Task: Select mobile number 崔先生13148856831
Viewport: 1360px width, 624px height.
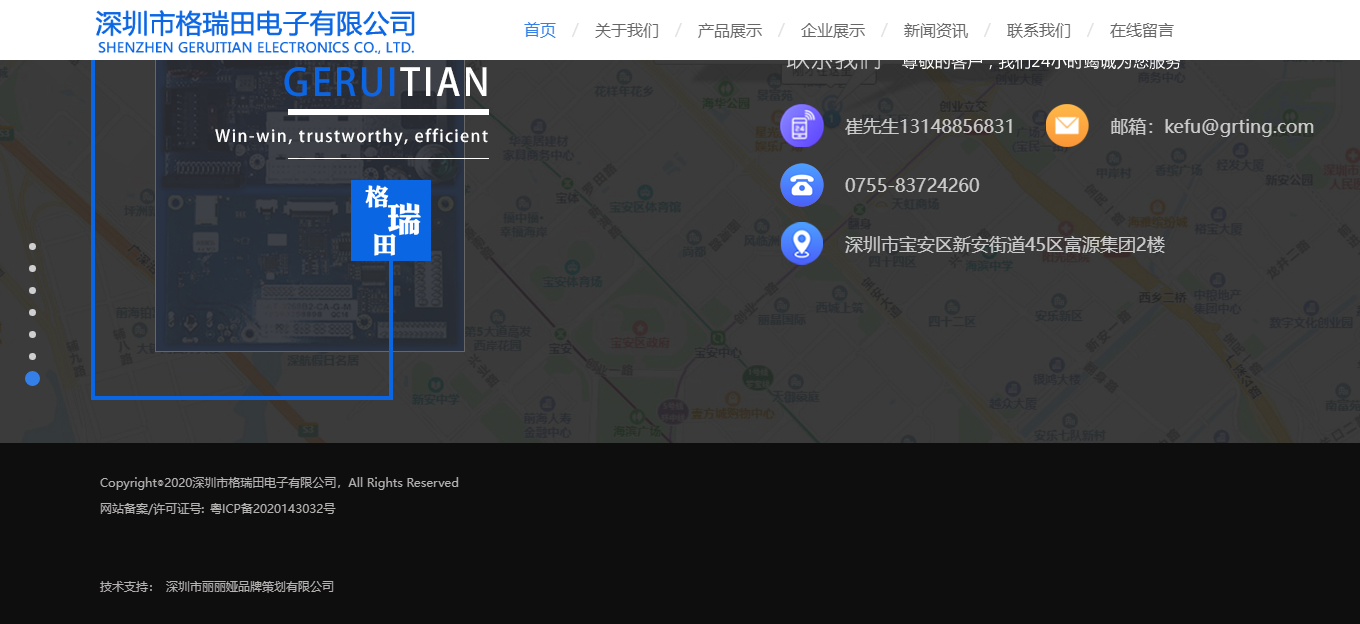Action: tap(929, 127)
